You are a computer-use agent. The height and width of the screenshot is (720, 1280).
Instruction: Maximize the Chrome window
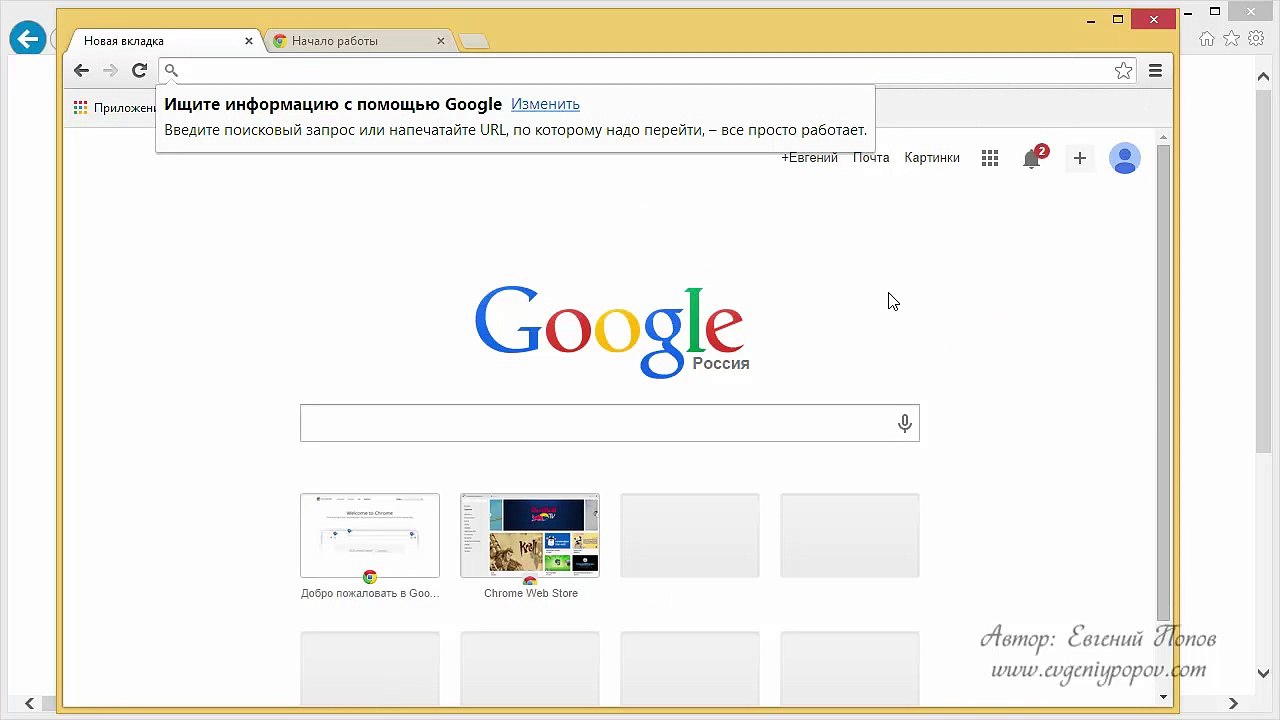coord(1118,19)
